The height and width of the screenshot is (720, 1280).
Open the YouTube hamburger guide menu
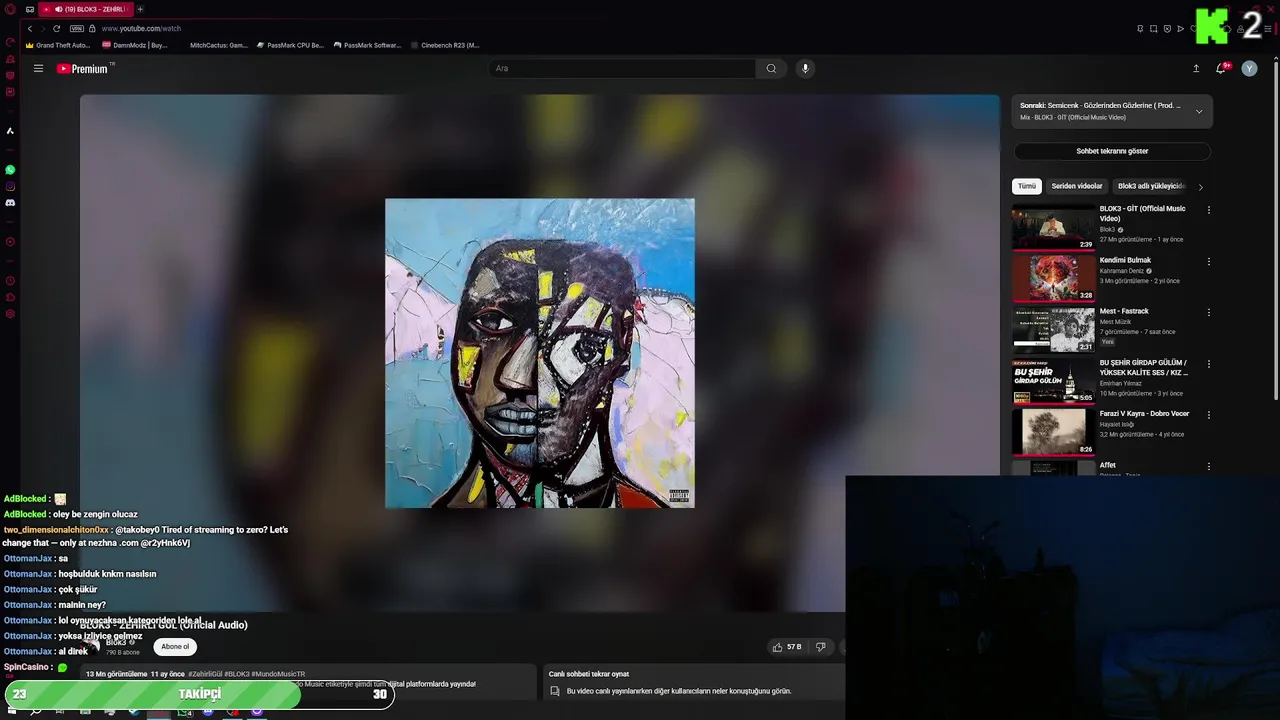tap(38, 69)
